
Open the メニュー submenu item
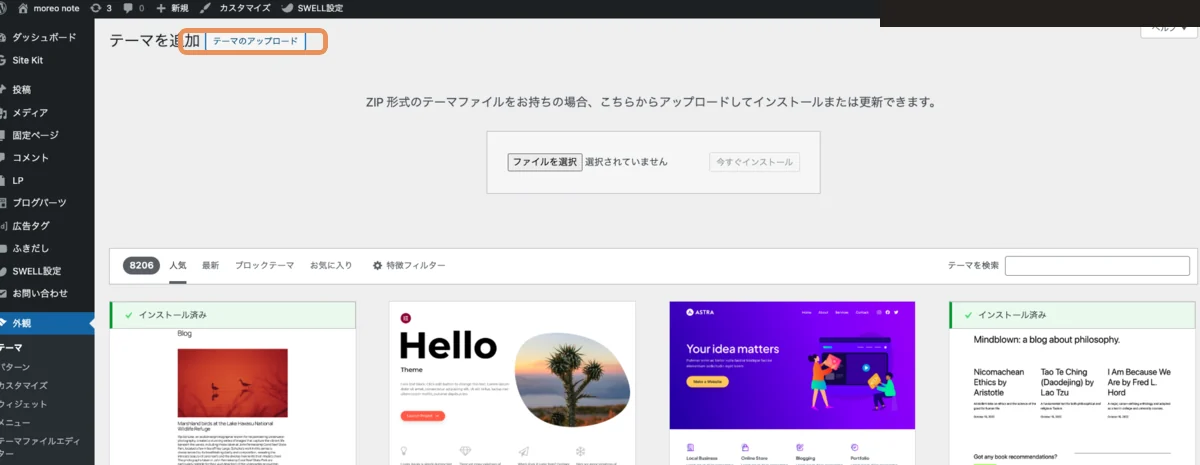[16, 422]
